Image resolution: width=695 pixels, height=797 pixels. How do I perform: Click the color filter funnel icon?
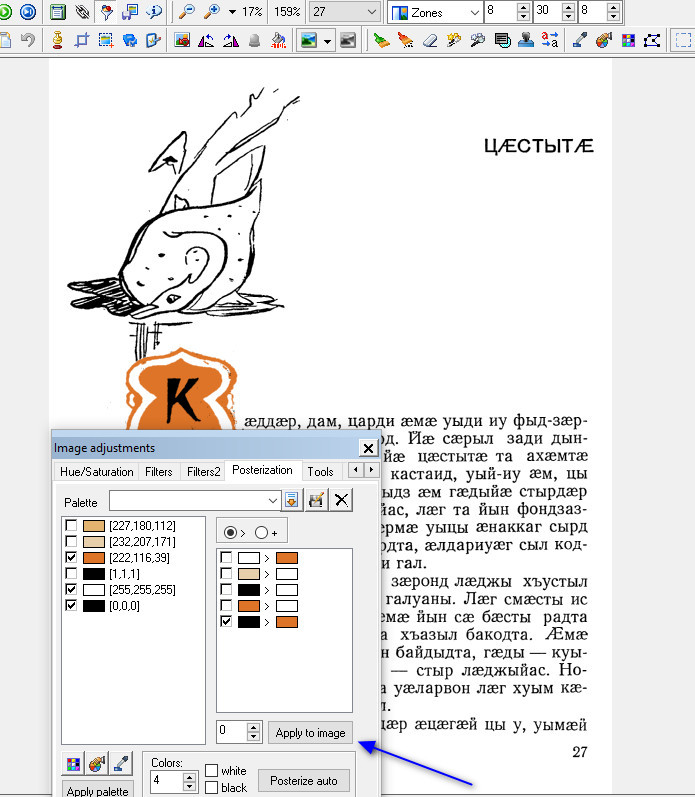coord(106,11)
